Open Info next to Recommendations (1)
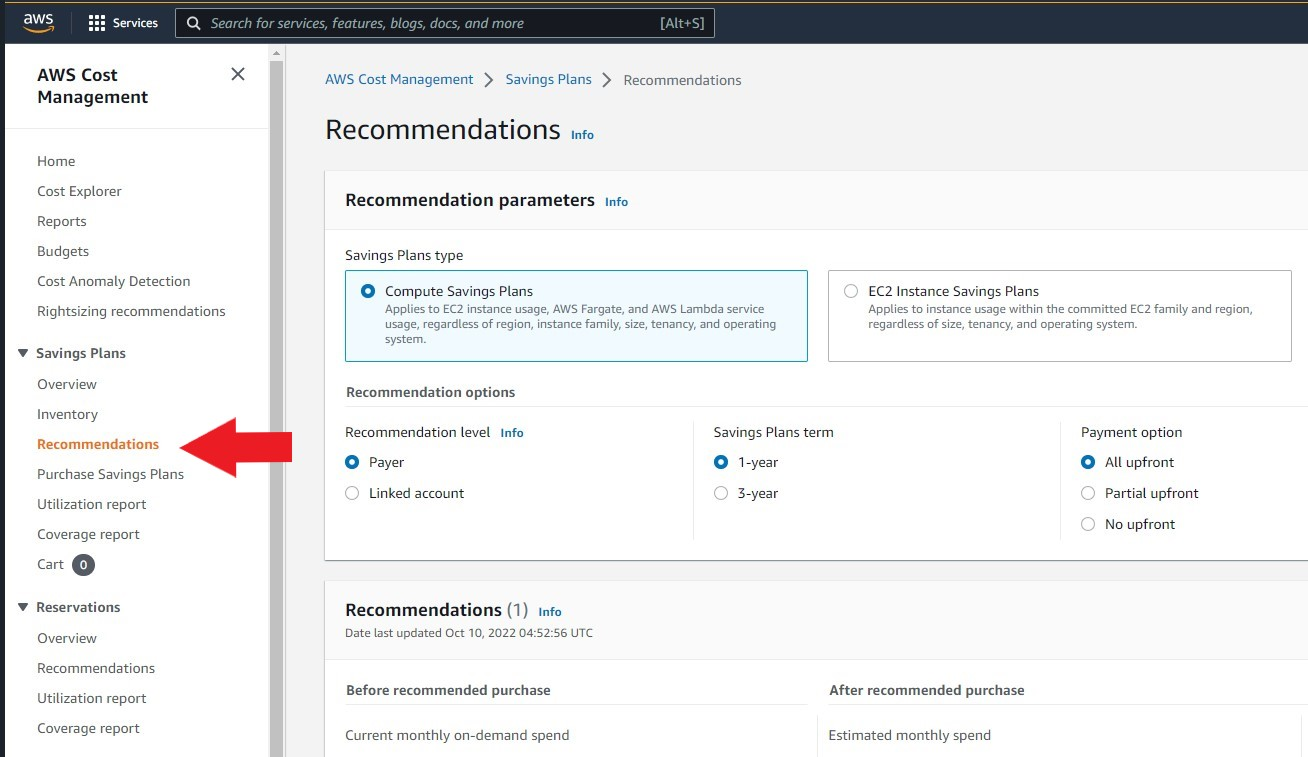This screenshot has width=1308, height=757. [x=550, y=612]
